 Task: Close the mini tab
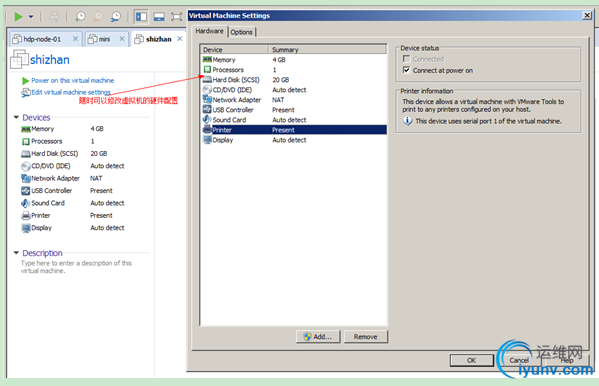pos(122,39)
